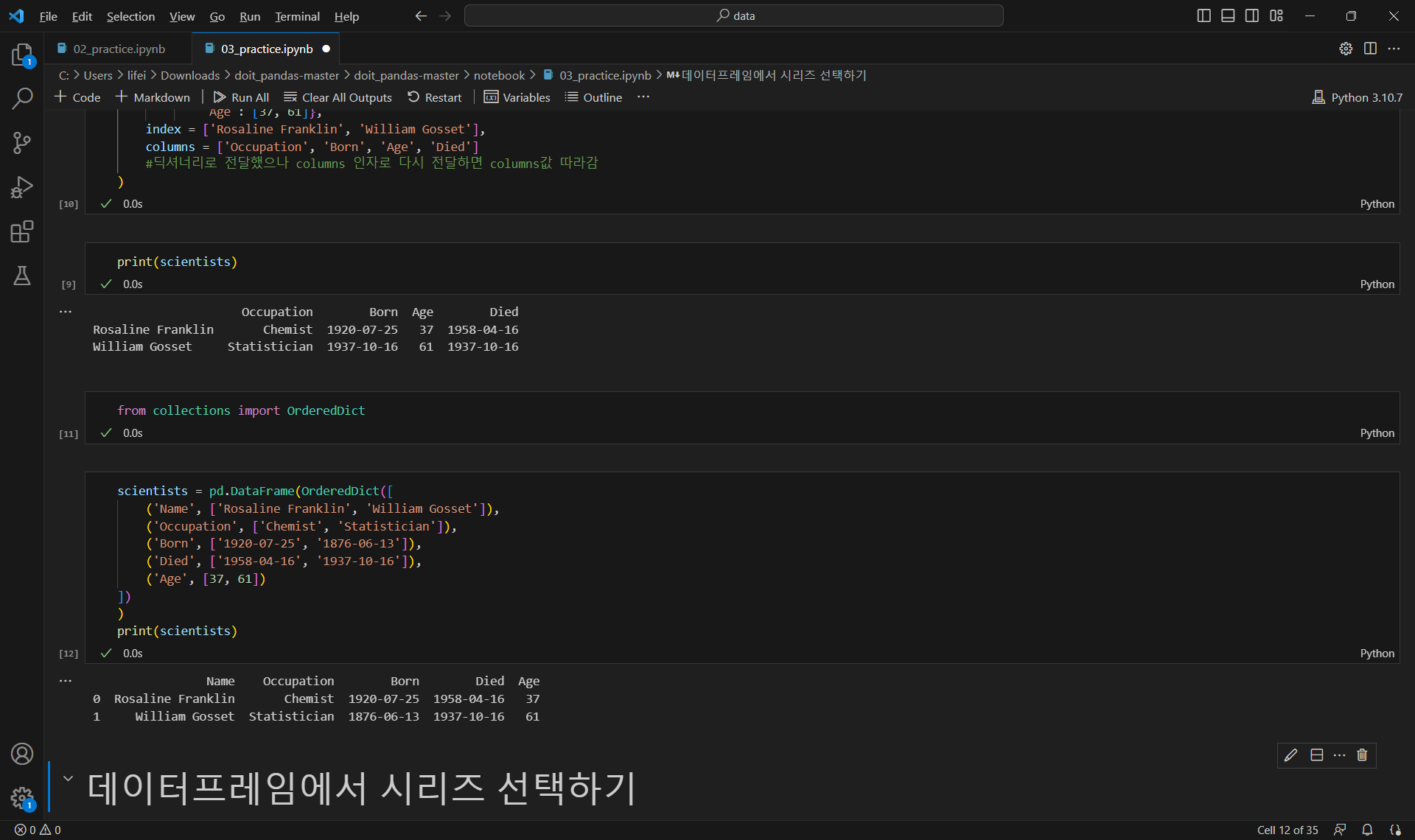Viewport: 1415px width, 840px height.
Task: Open the Explorer view in activity bar
Action: 22,55
